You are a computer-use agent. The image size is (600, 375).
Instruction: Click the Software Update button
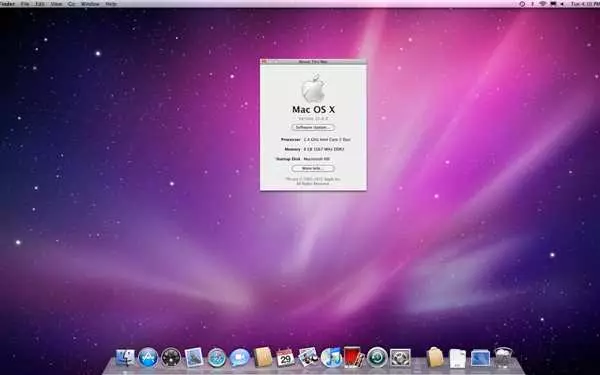(313, 127)
